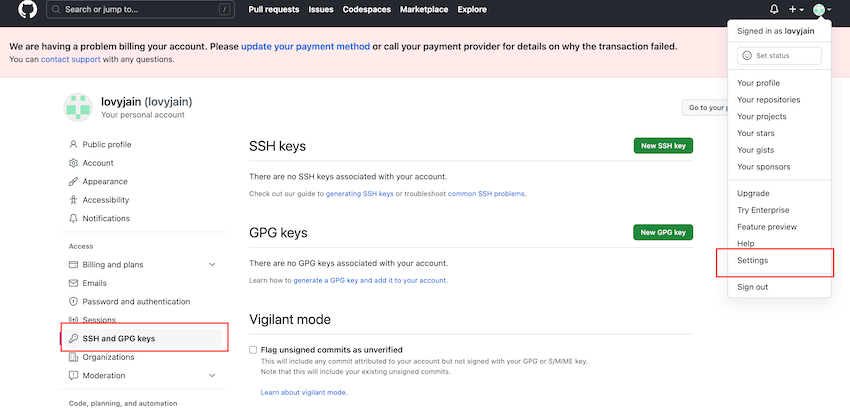Expand the Moderation section chevron
The width and height of the screenshot is (850, 409).
click(x=212, y=375)
